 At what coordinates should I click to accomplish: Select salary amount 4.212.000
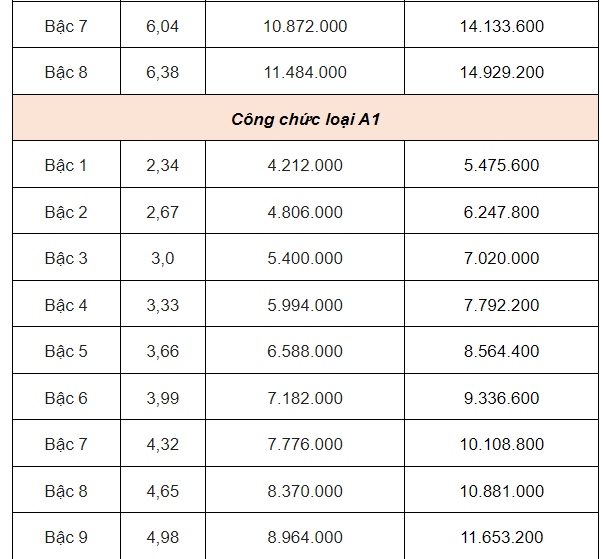[305, 165]
